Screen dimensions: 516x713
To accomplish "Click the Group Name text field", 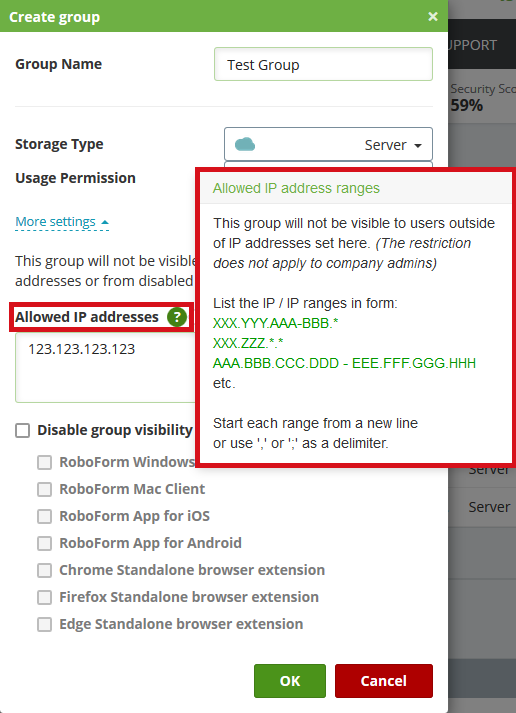I will click(x=323, y=64).
